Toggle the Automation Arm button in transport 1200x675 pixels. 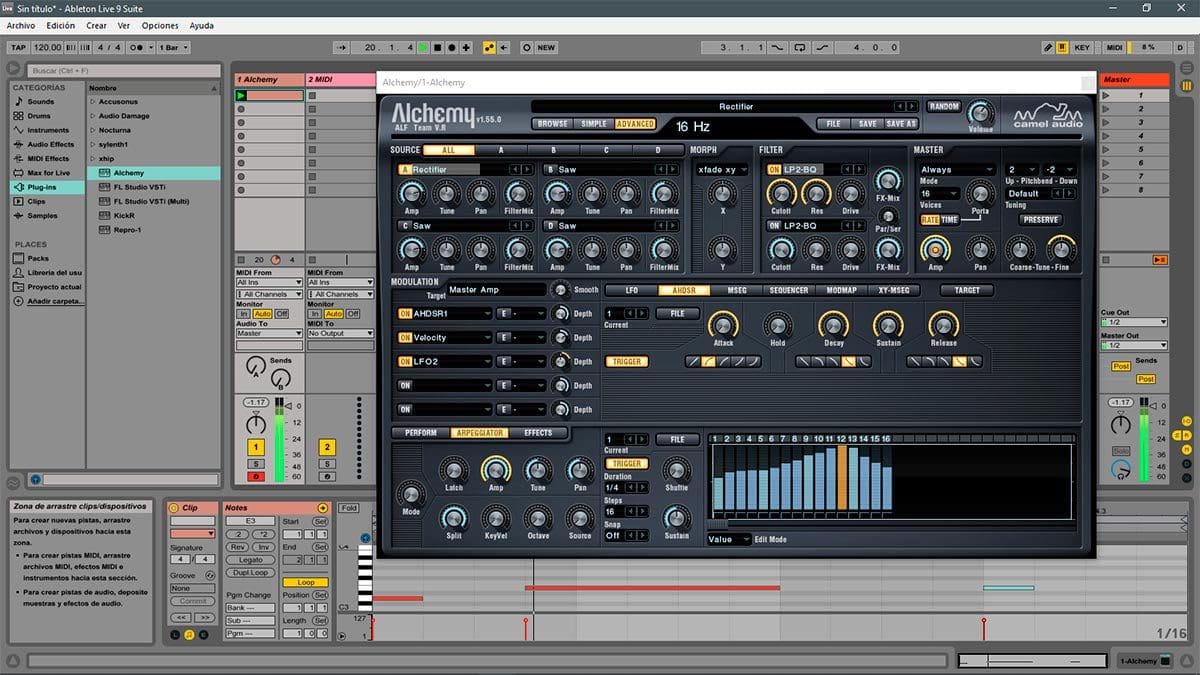[488, 47]
